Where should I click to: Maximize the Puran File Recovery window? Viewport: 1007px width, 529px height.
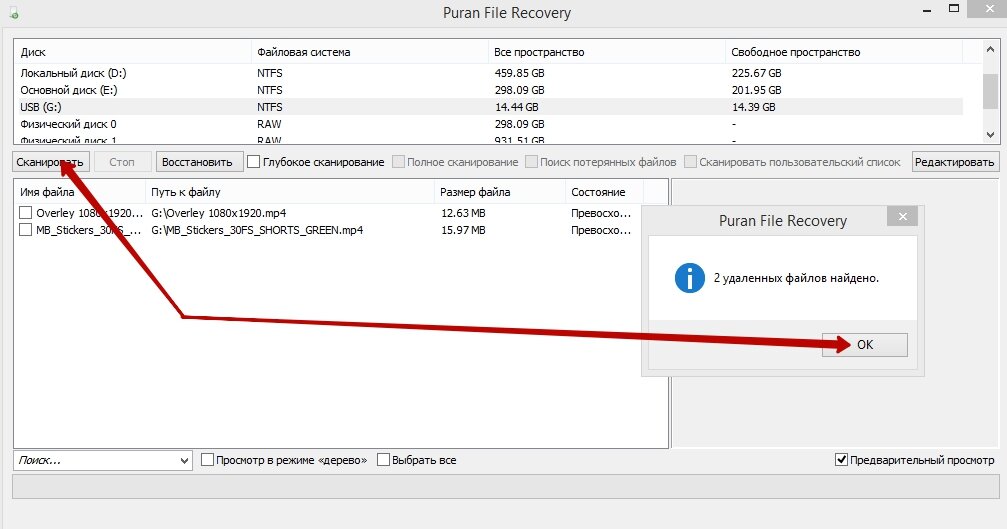[x=954, y=9]
